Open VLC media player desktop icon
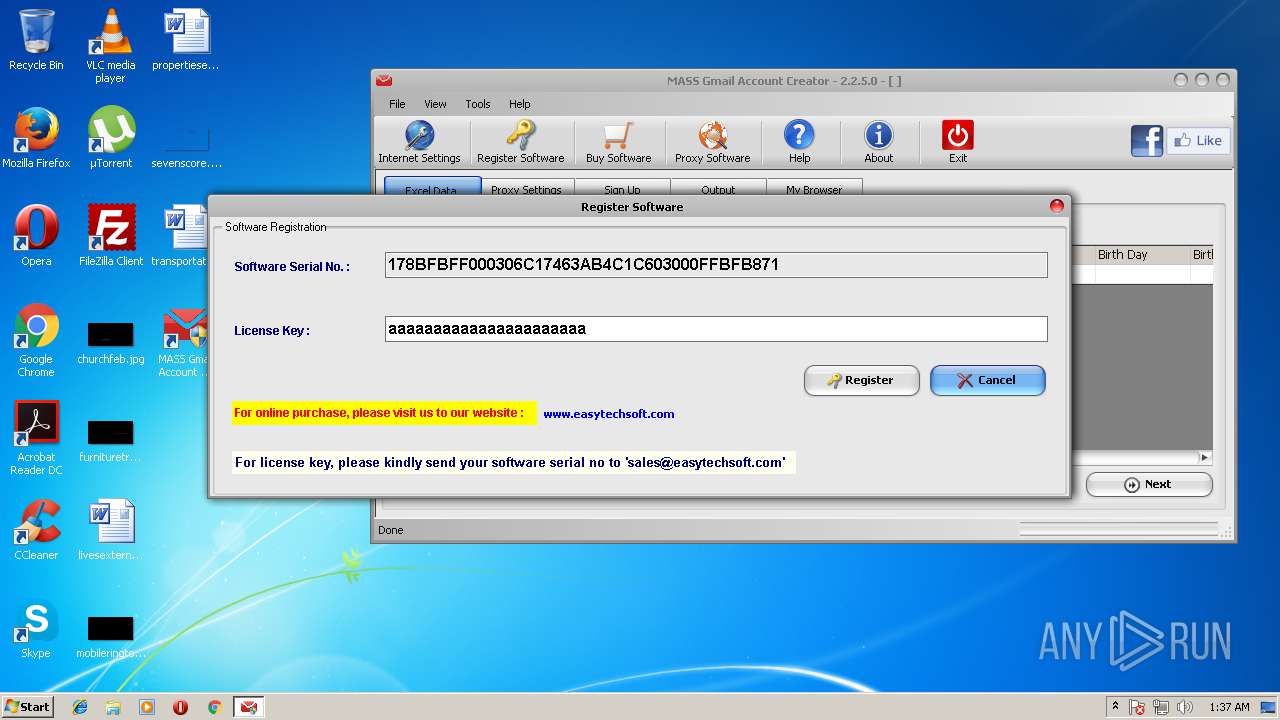The image size is (1280, 720). (110, 46)
